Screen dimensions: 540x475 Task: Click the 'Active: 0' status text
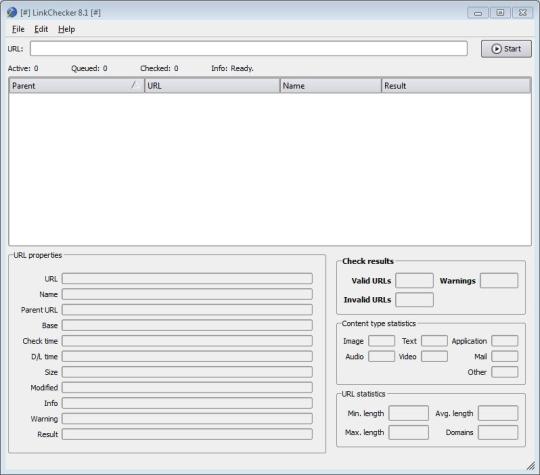(x=23, y=68)
